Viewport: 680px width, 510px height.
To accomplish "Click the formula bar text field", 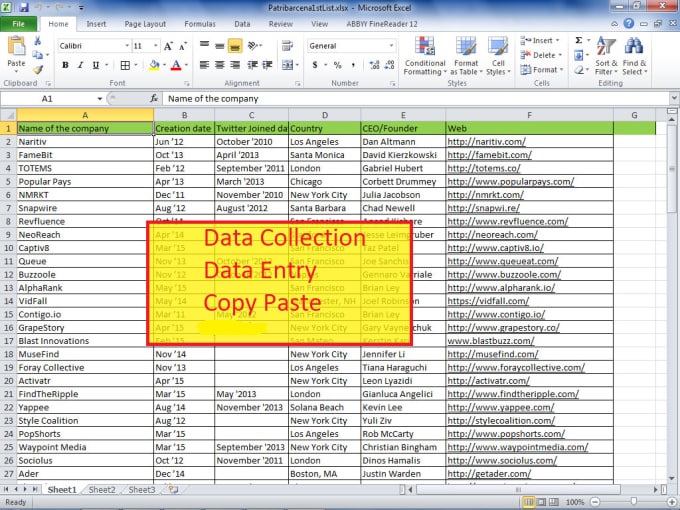I will (400, 99).
